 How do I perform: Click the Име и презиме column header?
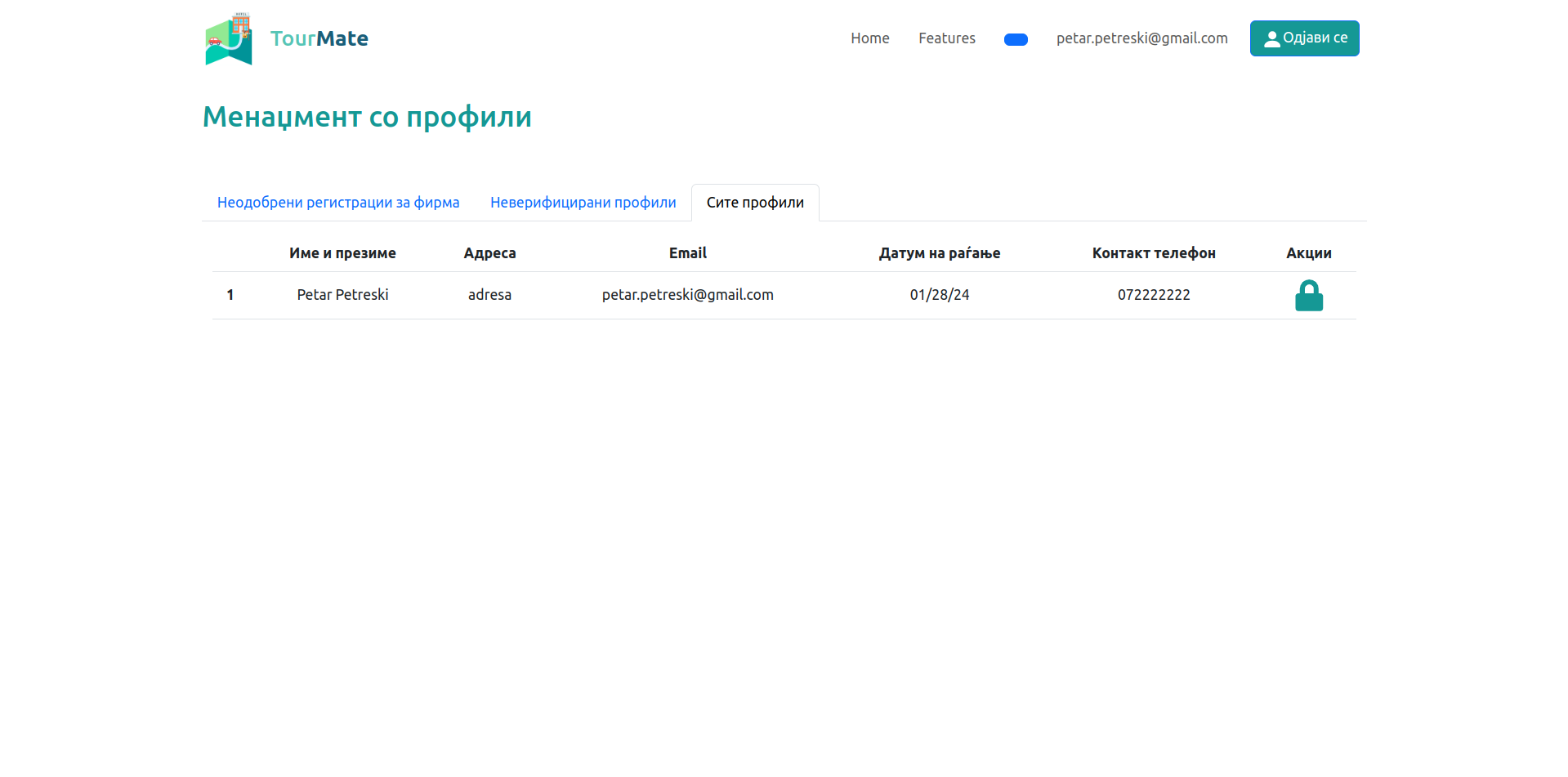342,253
